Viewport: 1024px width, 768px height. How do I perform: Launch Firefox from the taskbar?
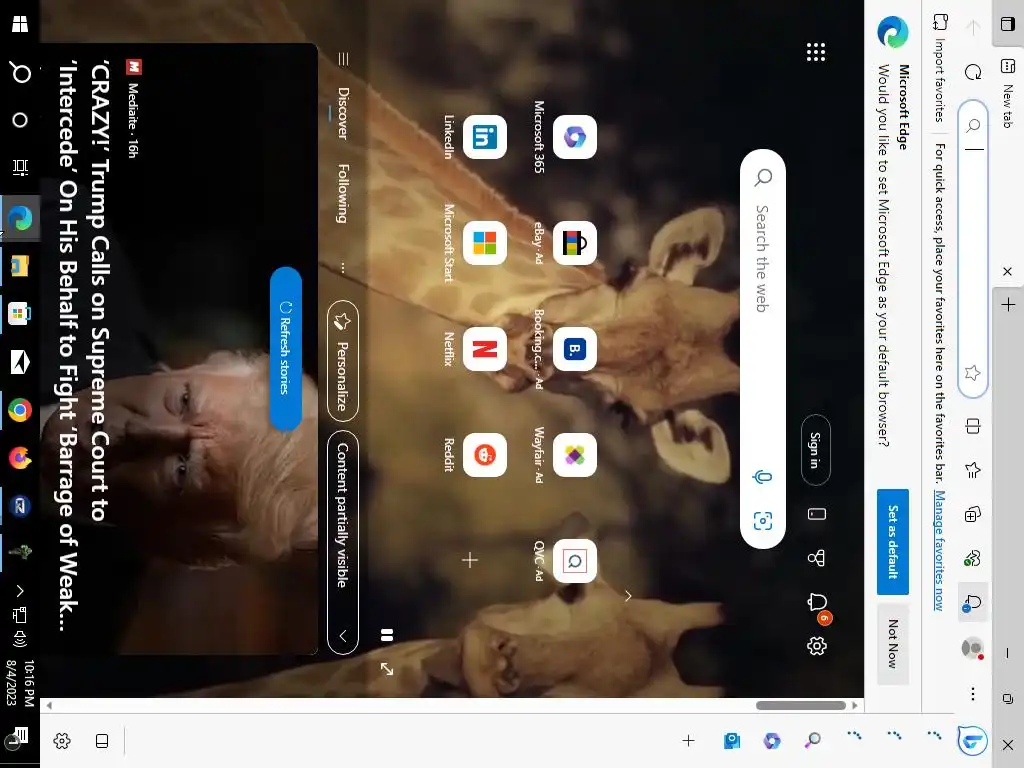click(x=20, y=458)
